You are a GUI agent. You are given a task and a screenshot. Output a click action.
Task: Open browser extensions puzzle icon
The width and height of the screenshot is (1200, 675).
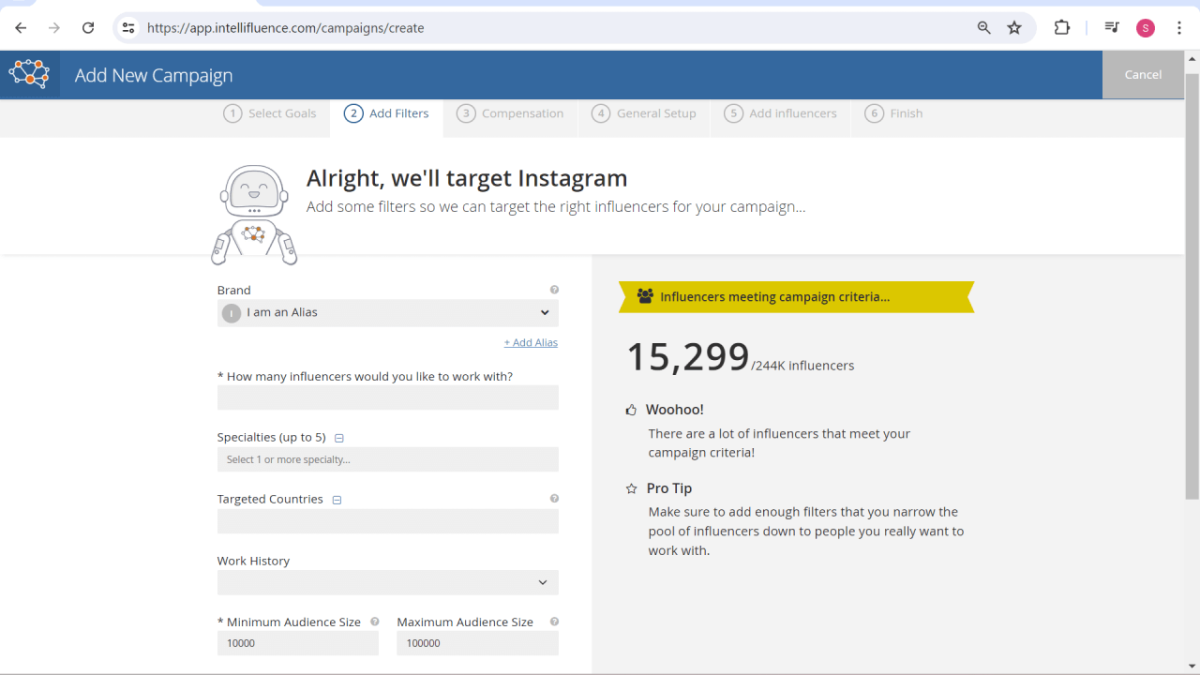[1062, 28]
